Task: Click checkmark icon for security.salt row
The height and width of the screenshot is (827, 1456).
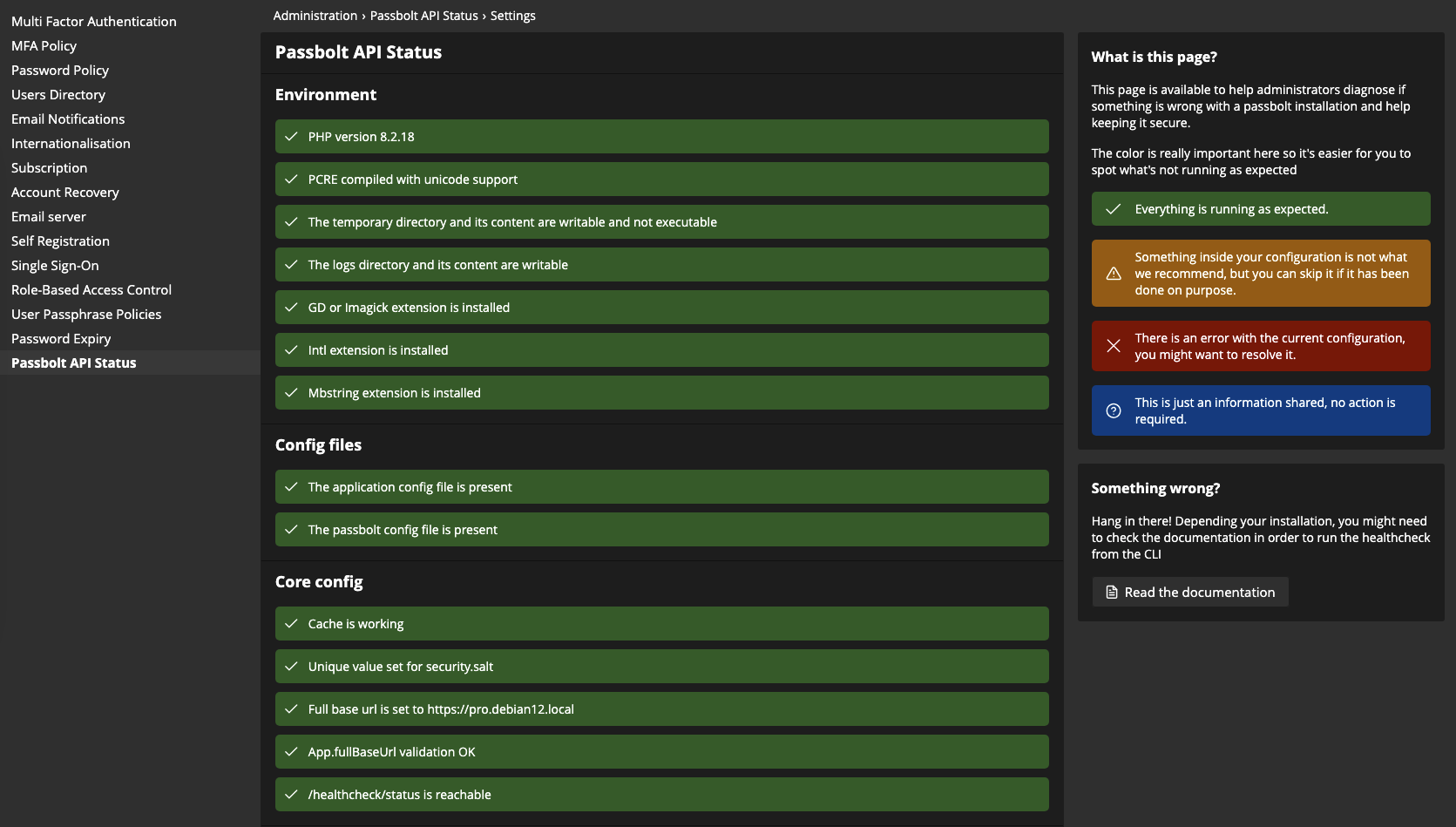Action: (x=291, y=667)
